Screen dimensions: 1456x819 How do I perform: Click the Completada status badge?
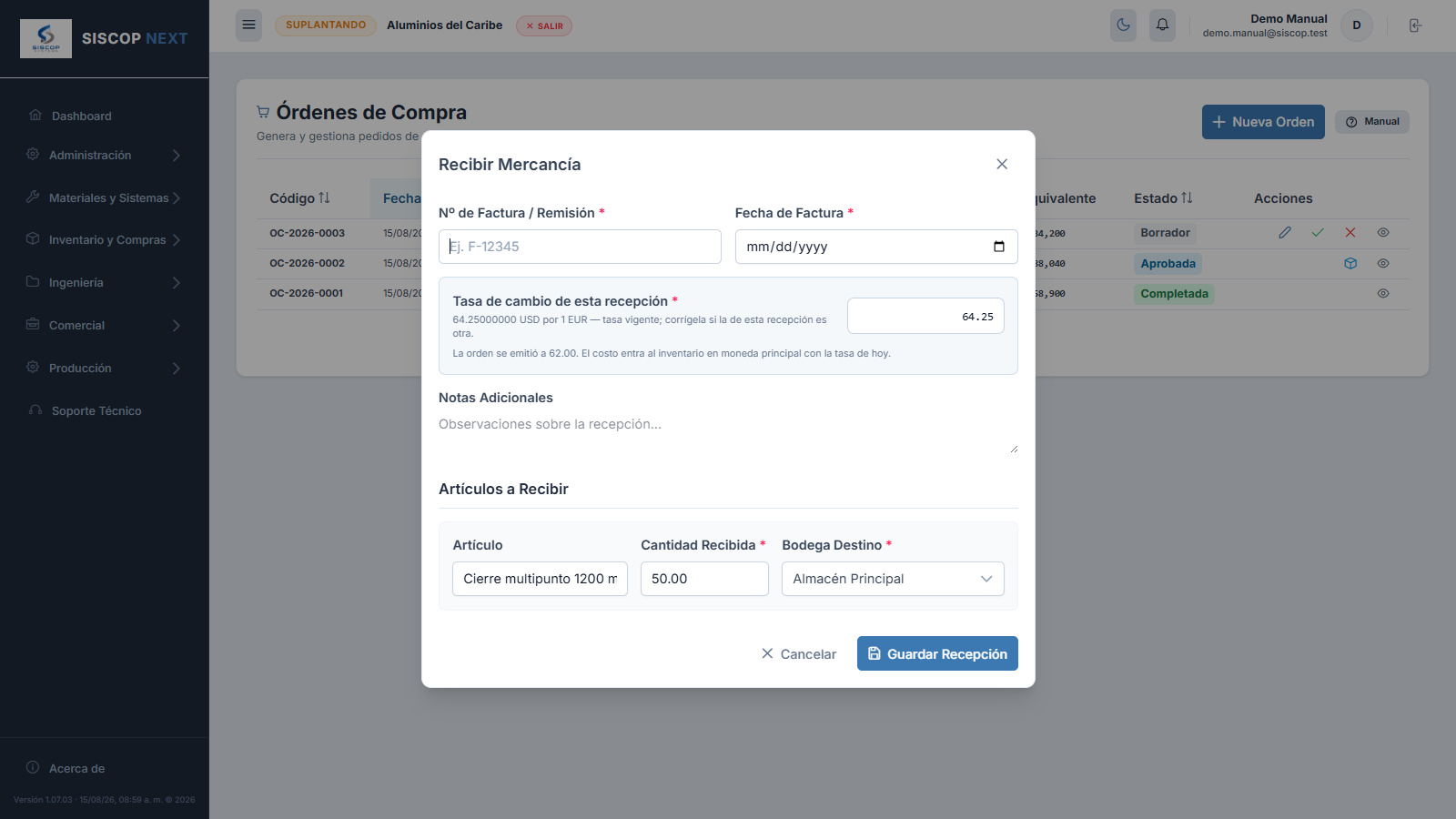click(x=1174, y=294)
